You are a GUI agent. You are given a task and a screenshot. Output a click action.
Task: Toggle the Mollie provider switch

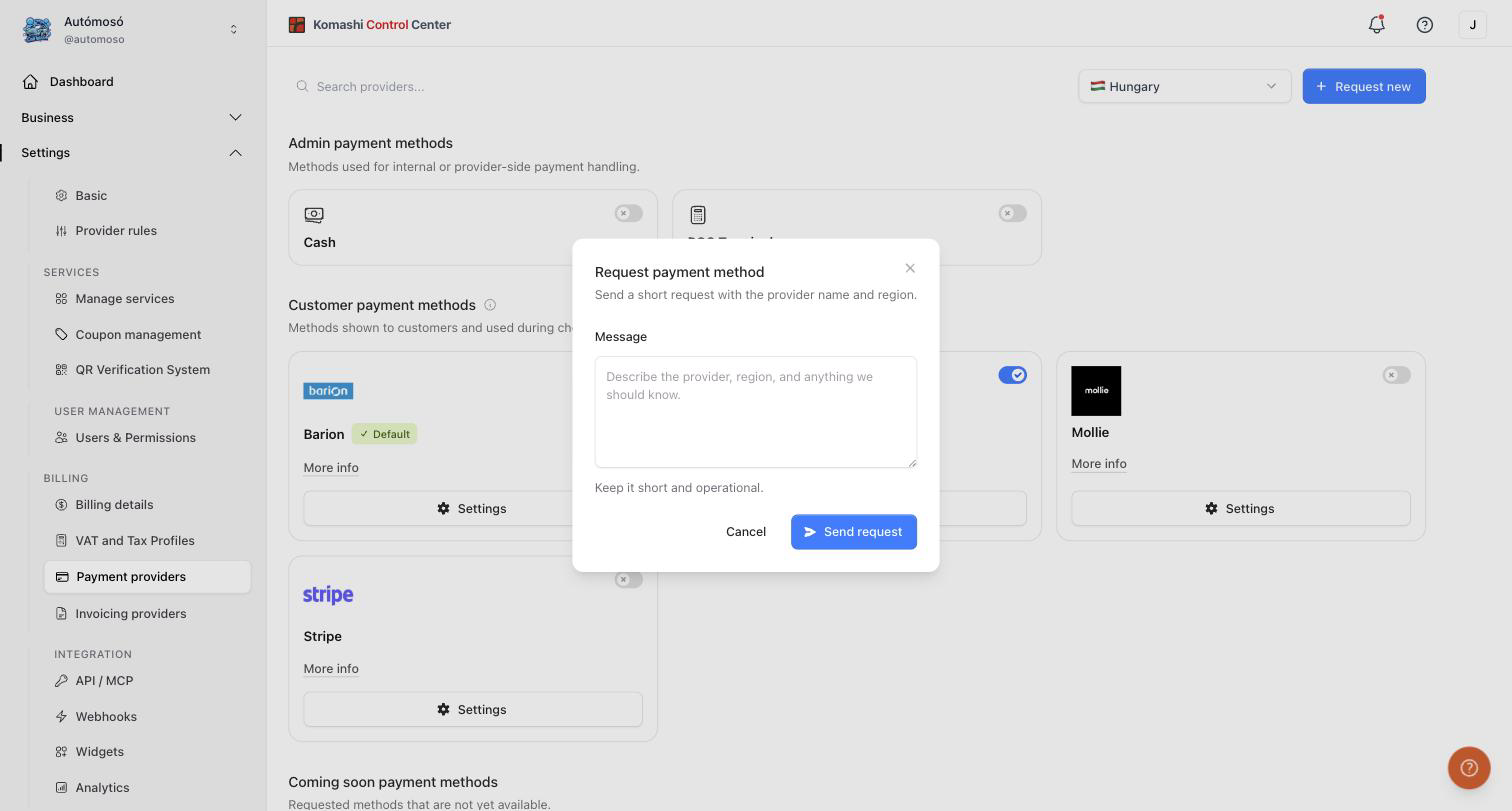point(1397,375)
